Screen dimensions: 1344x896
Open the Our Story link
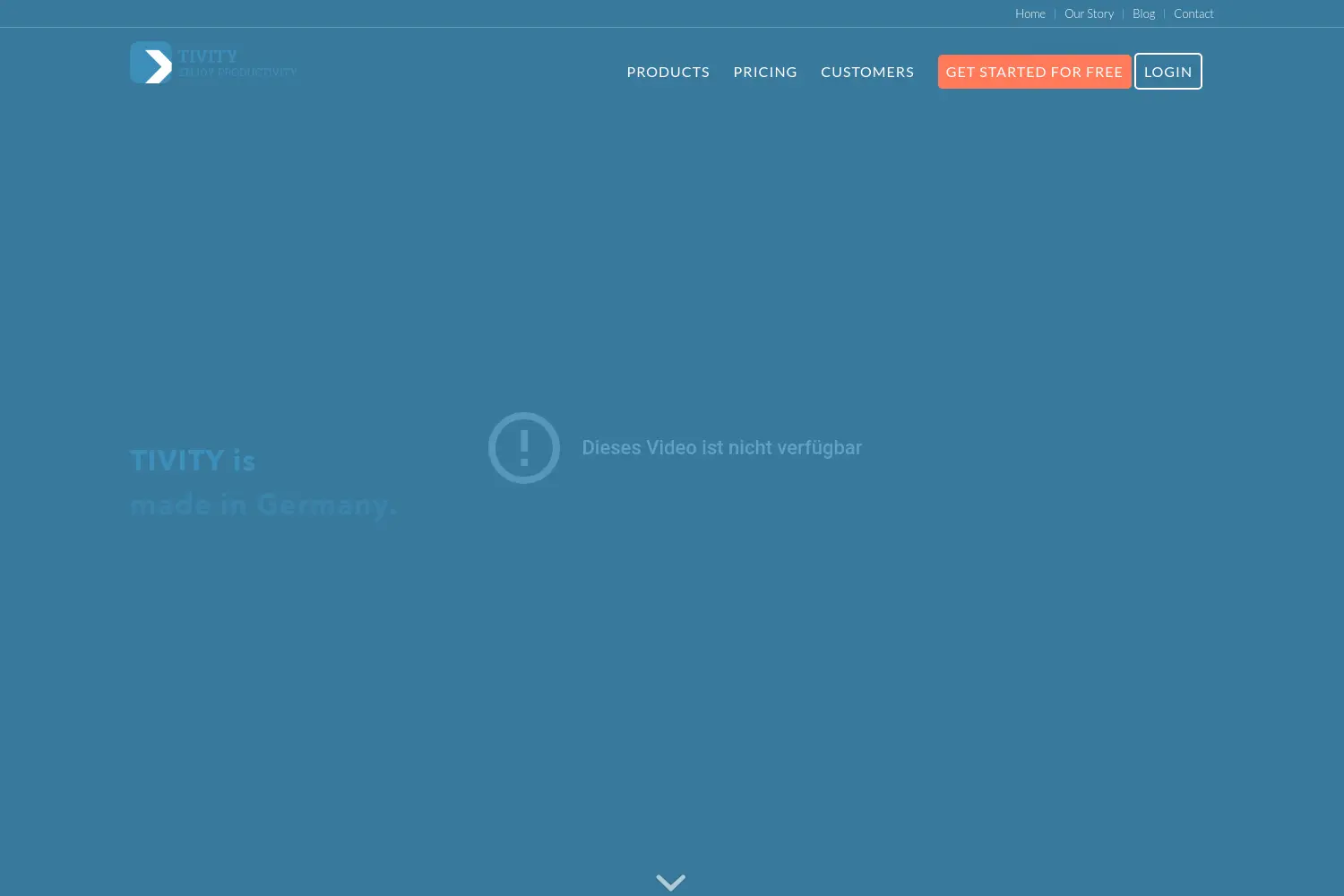click(x=1089, y=13)
